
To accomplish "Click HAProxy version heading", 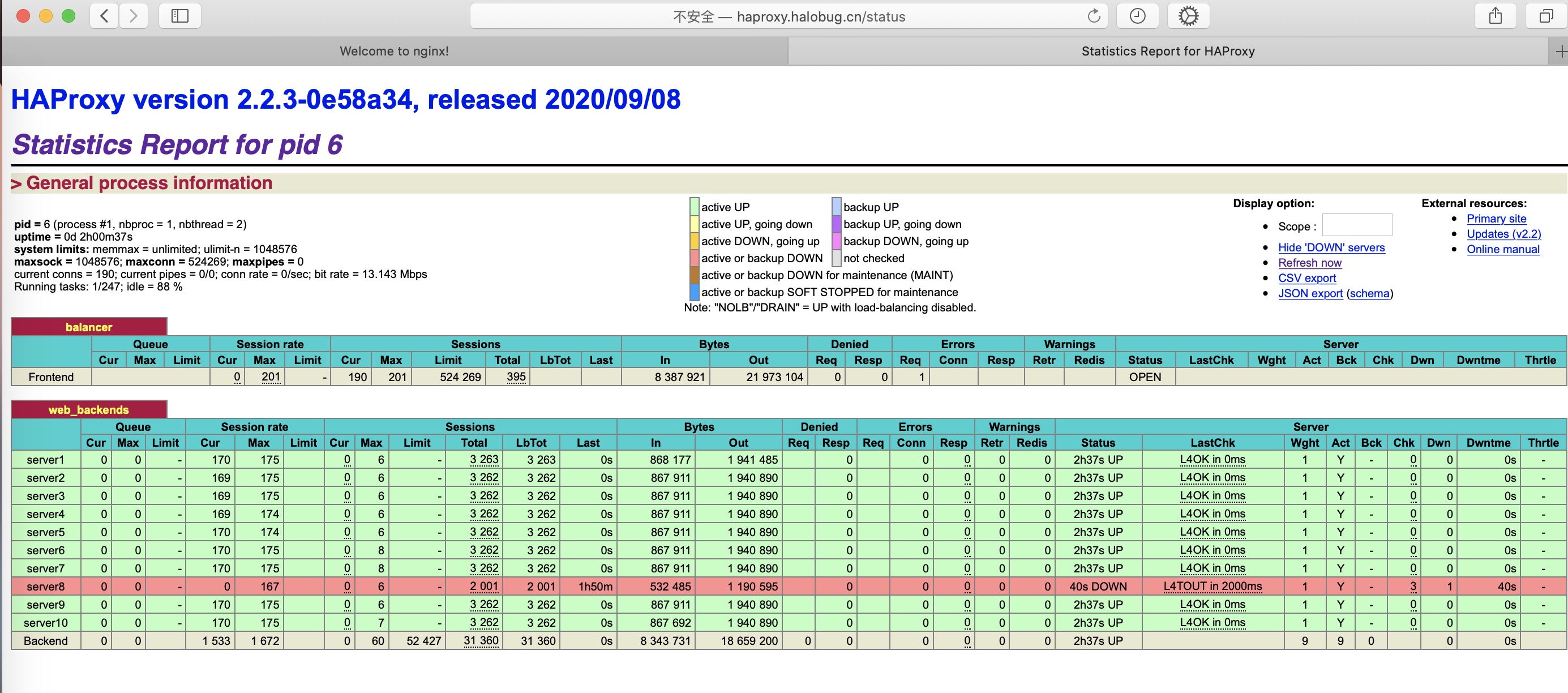I will pos(346,99).
